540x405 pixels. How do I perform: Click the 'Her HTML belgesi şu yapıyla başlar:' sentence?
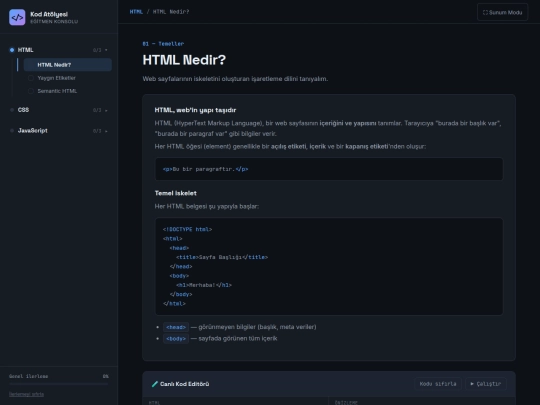(x=207, y=206)
